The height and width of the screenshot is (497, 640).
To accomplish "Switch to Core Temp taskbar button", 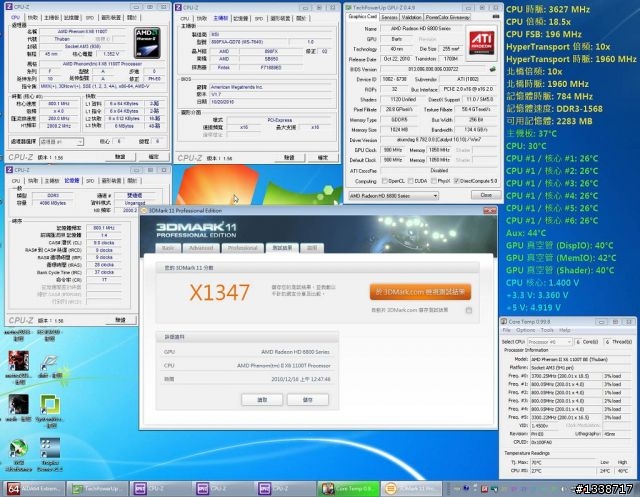I will 348,488.
